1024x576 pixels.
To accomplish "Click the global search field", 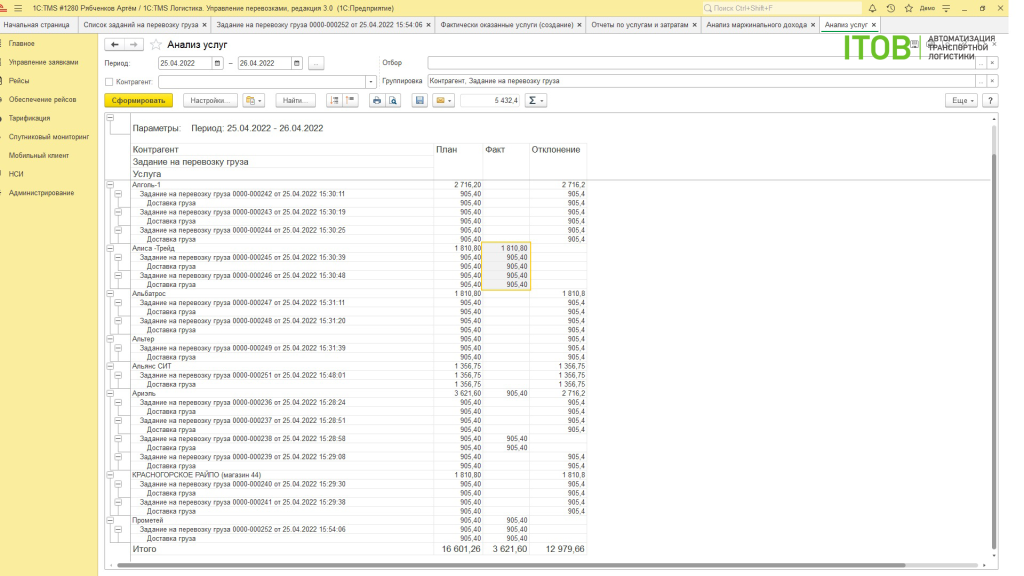I will click(x=782, y=8).
